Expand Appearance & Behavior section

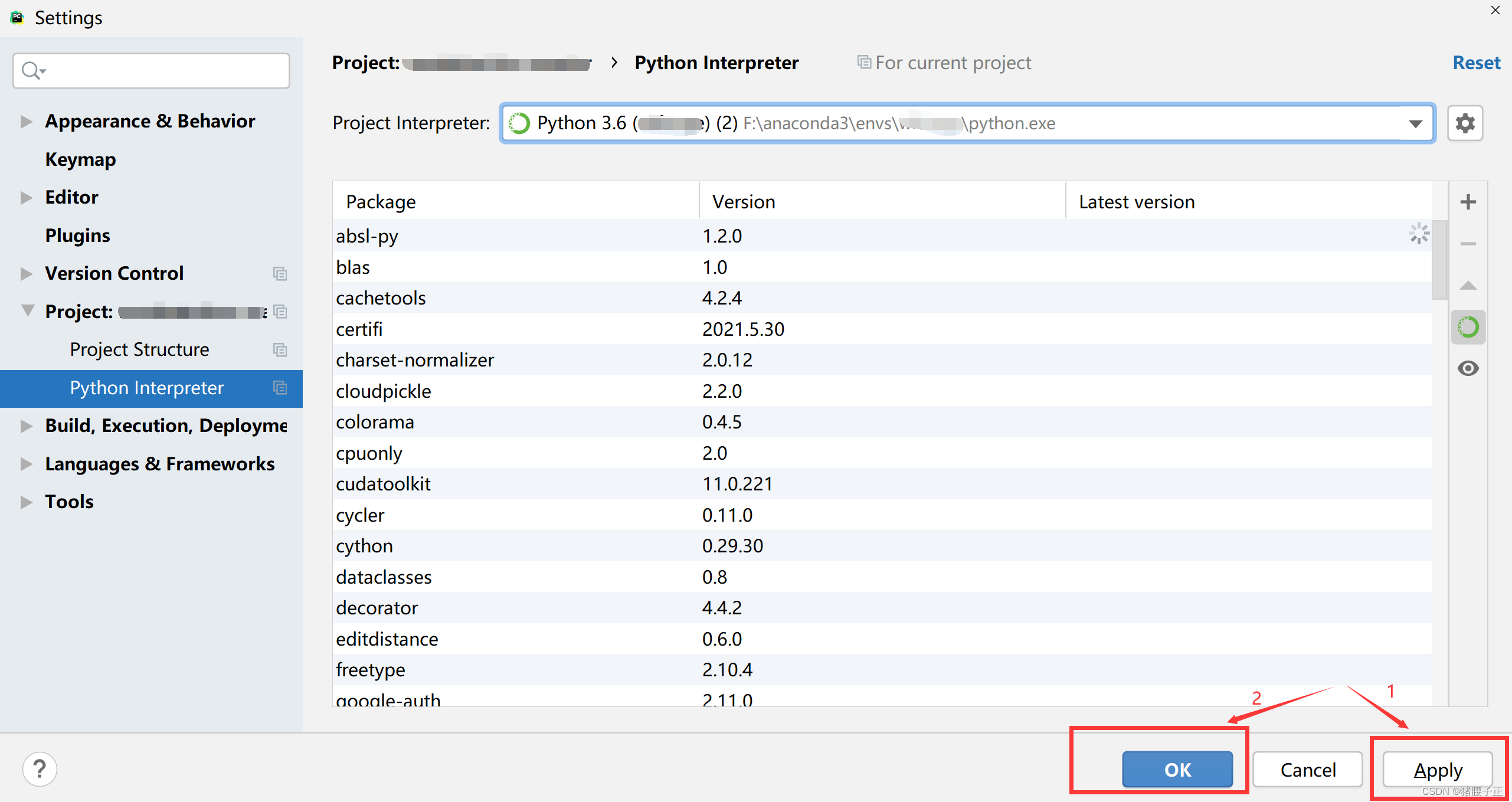point(26,121)
